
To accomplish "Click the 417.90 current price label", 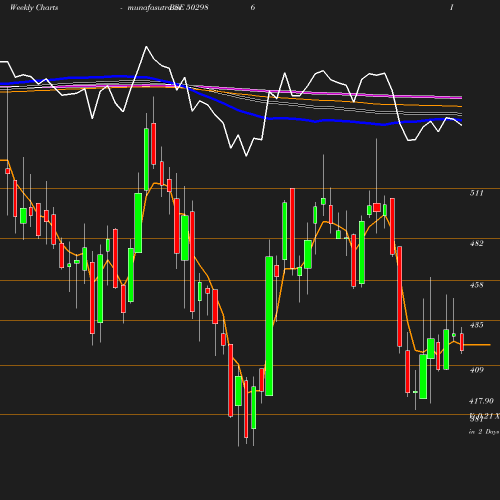I will pyautogui.click(x=481, y=401).
